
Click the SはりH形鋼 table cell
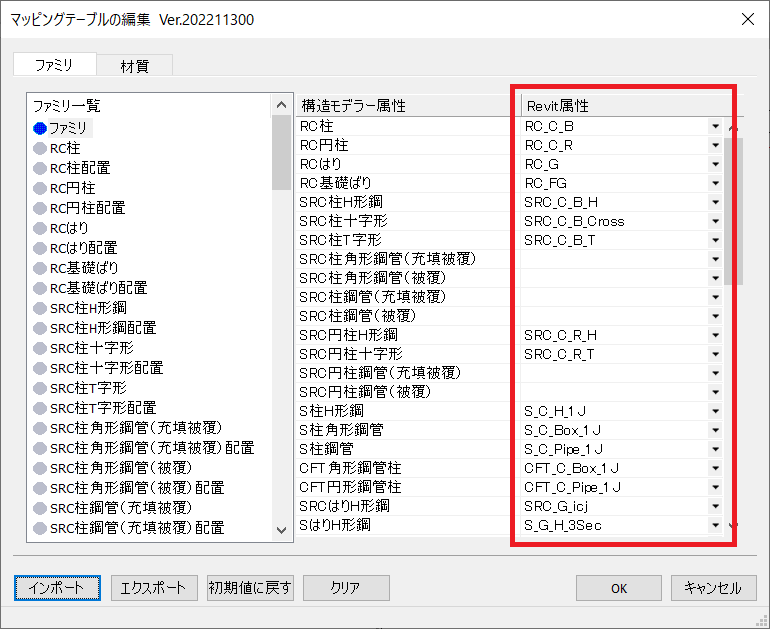click(x=408, y=525)
